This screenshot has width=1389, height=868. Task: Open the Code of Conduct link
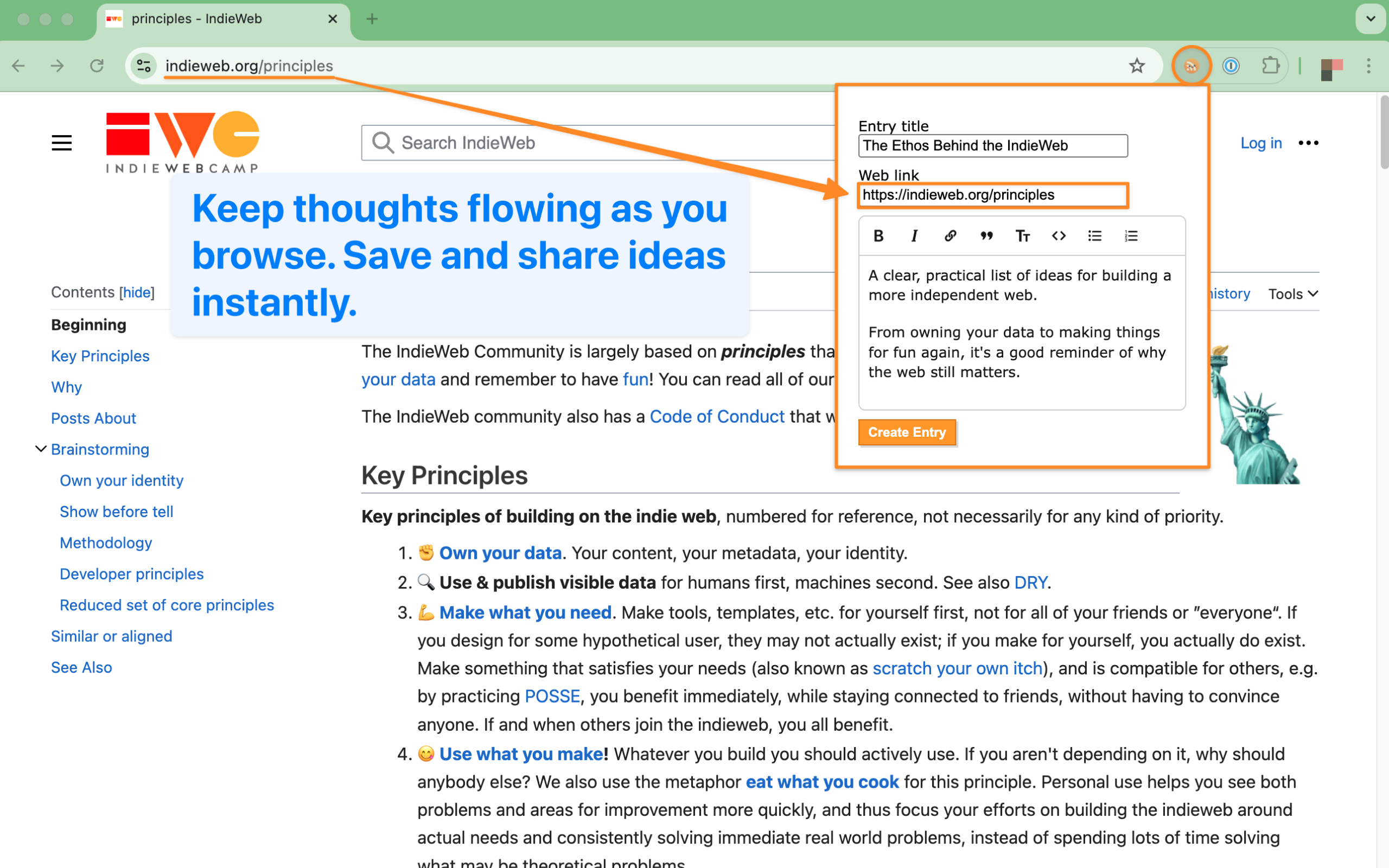(x=716, y=416)
